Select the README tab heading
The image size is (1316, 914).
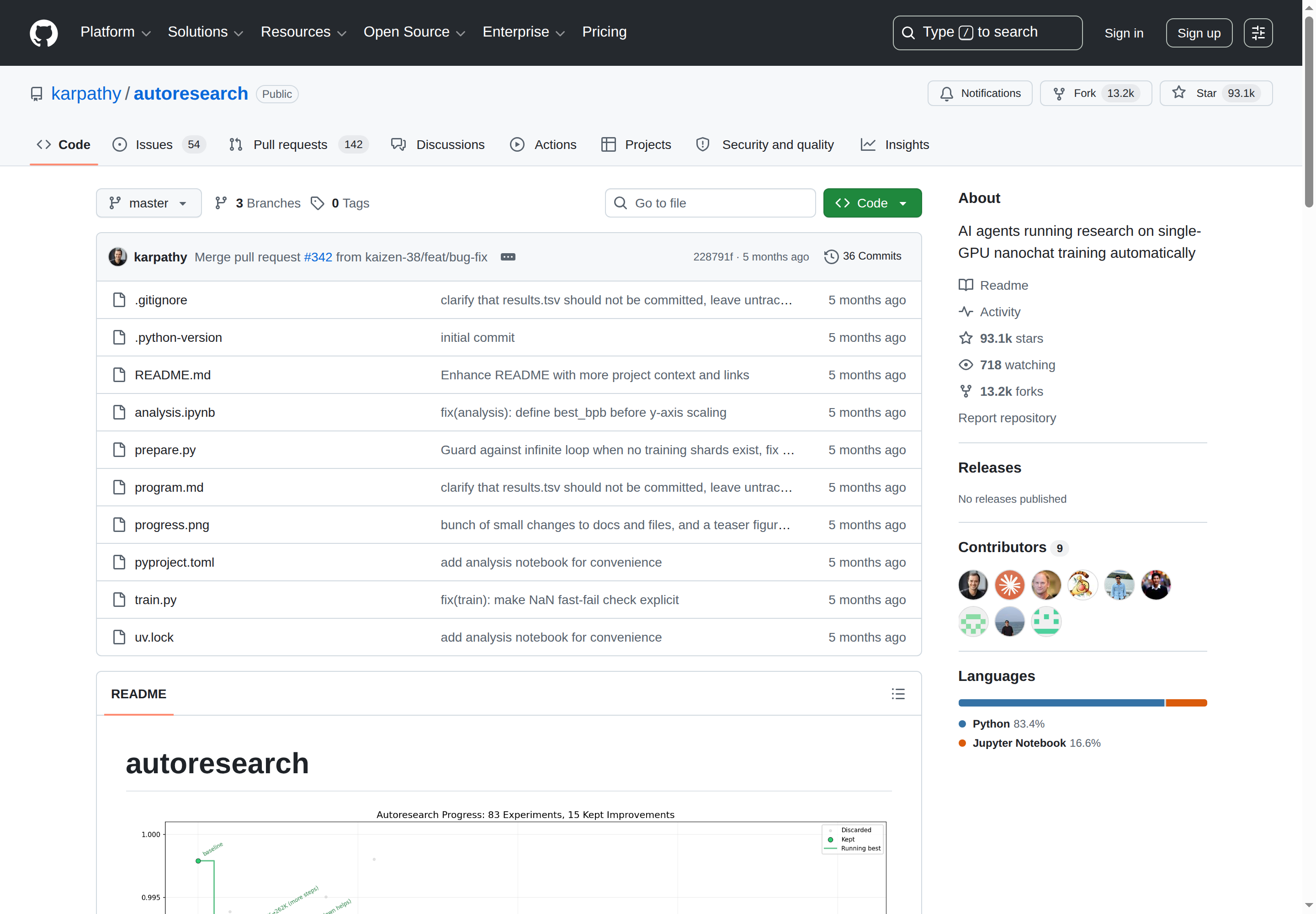pyautogui.click(x=138, y=694)
